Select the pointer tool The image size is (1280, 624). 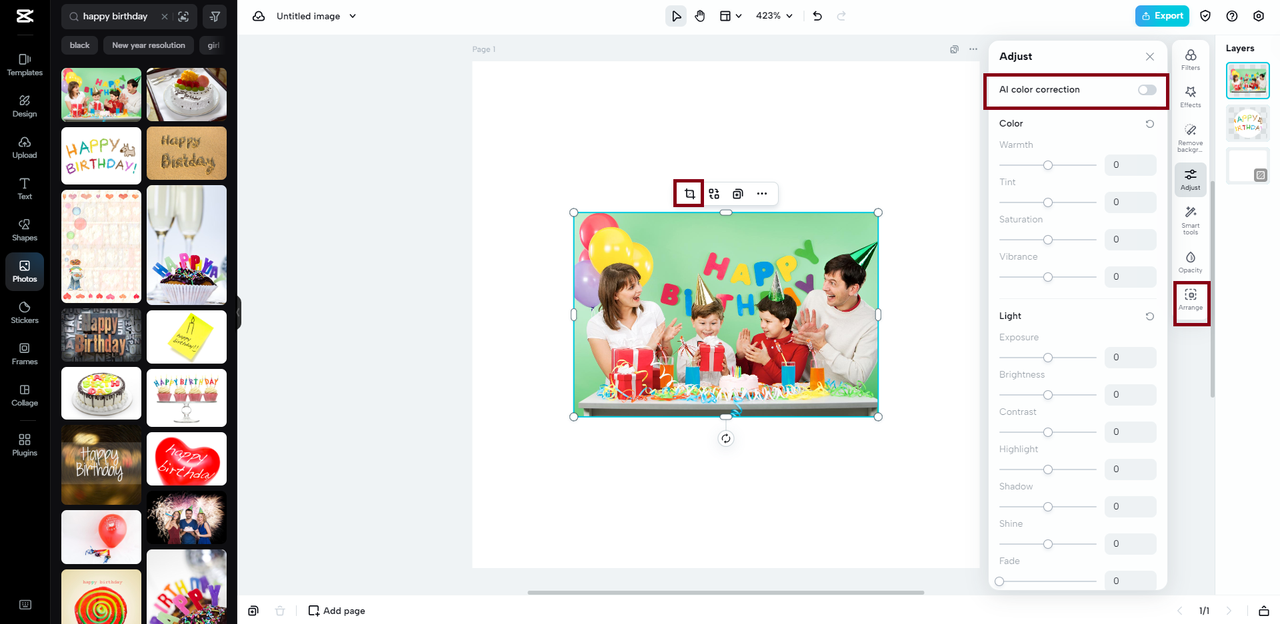coord(676,16)
